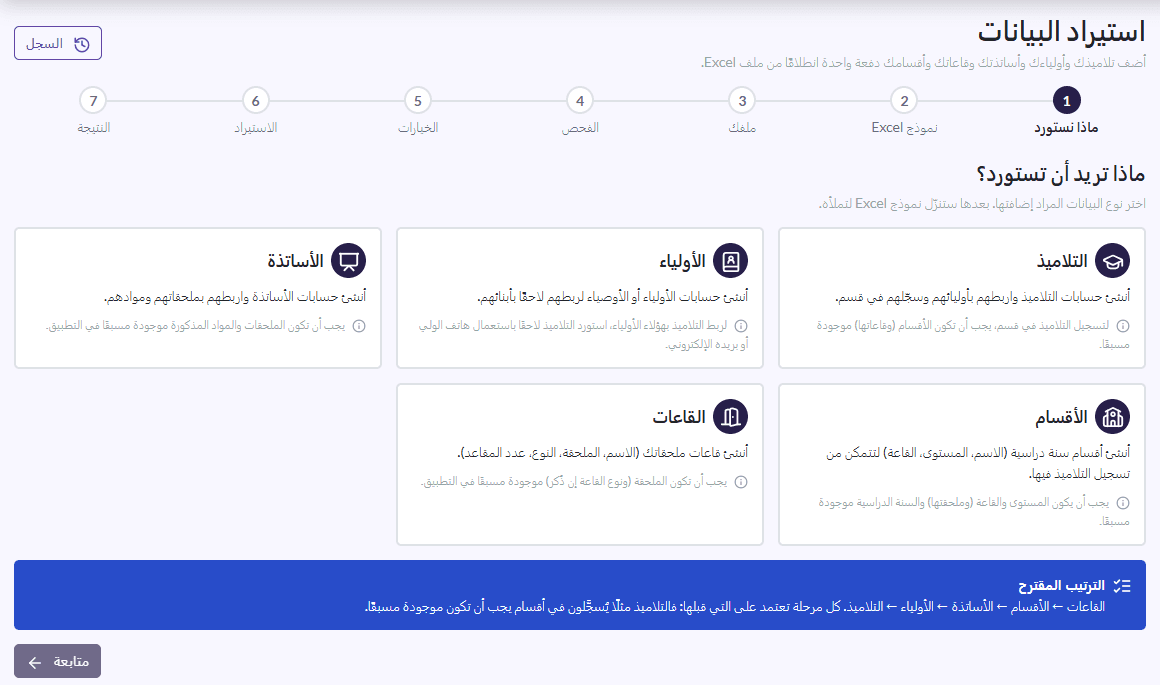Choose the الأقسام import card title
This screenshot has height=685, width=1160.
coord(1061,417)
